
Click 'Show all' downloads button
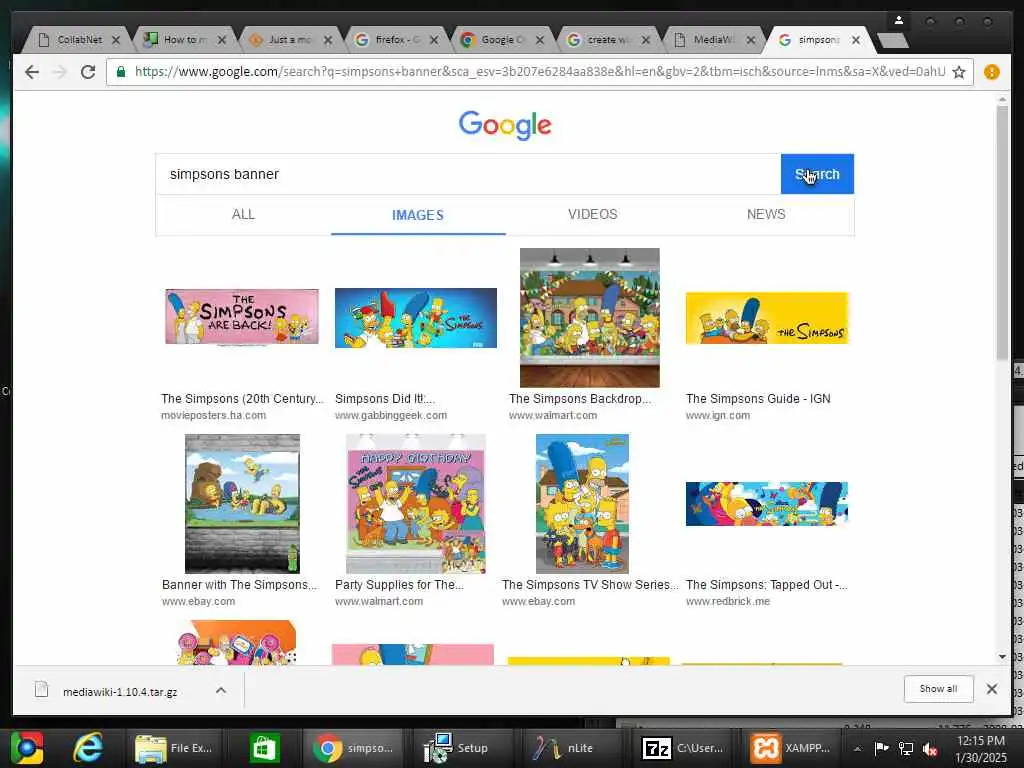point(938,689)
